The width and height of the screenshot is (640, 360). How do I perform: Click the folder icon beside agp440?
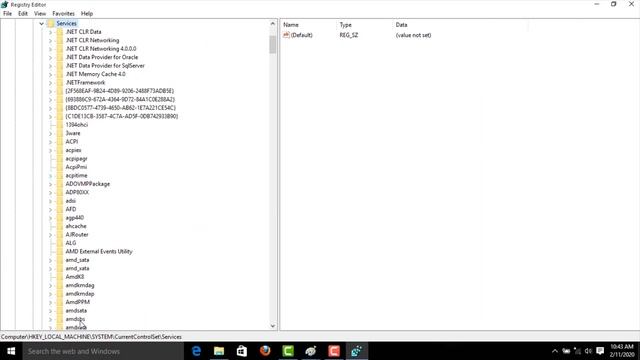point(60,218)
